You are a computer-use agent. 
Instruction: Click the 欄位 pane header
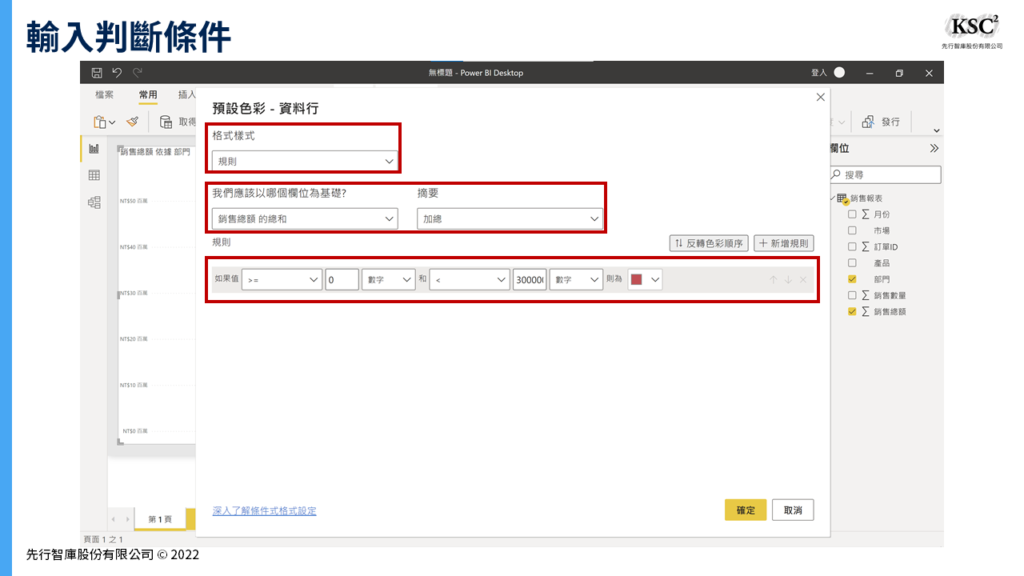coord(840,148)
